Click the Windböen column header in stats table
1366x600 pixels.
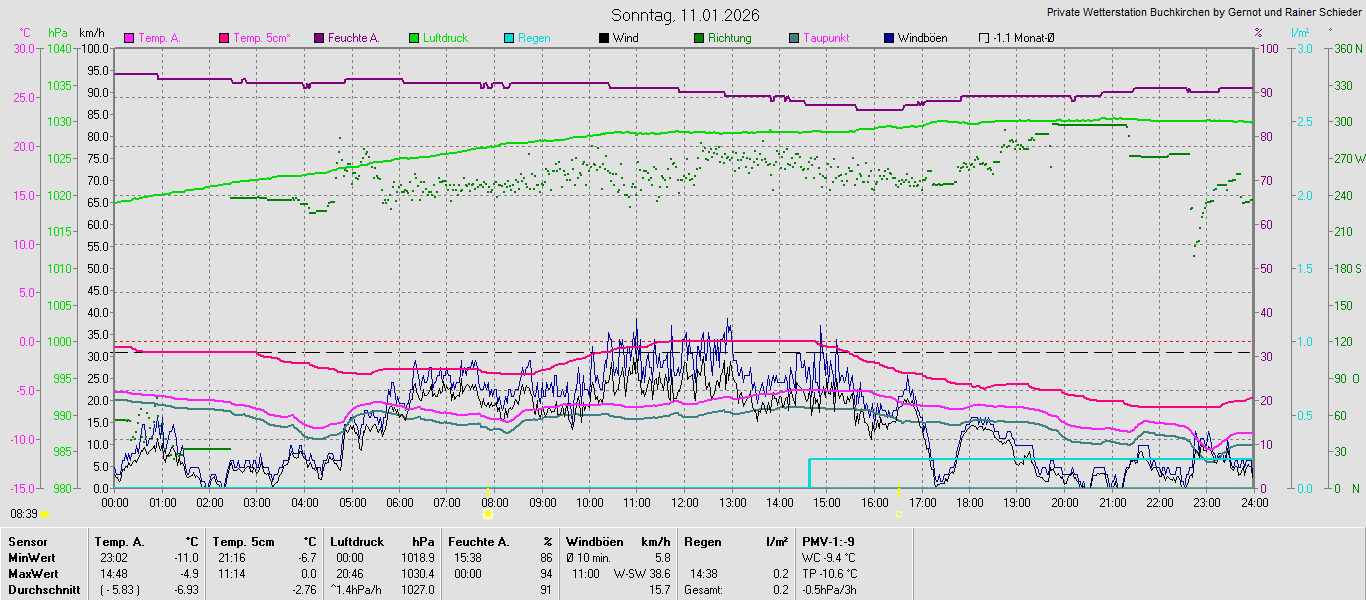594,541
